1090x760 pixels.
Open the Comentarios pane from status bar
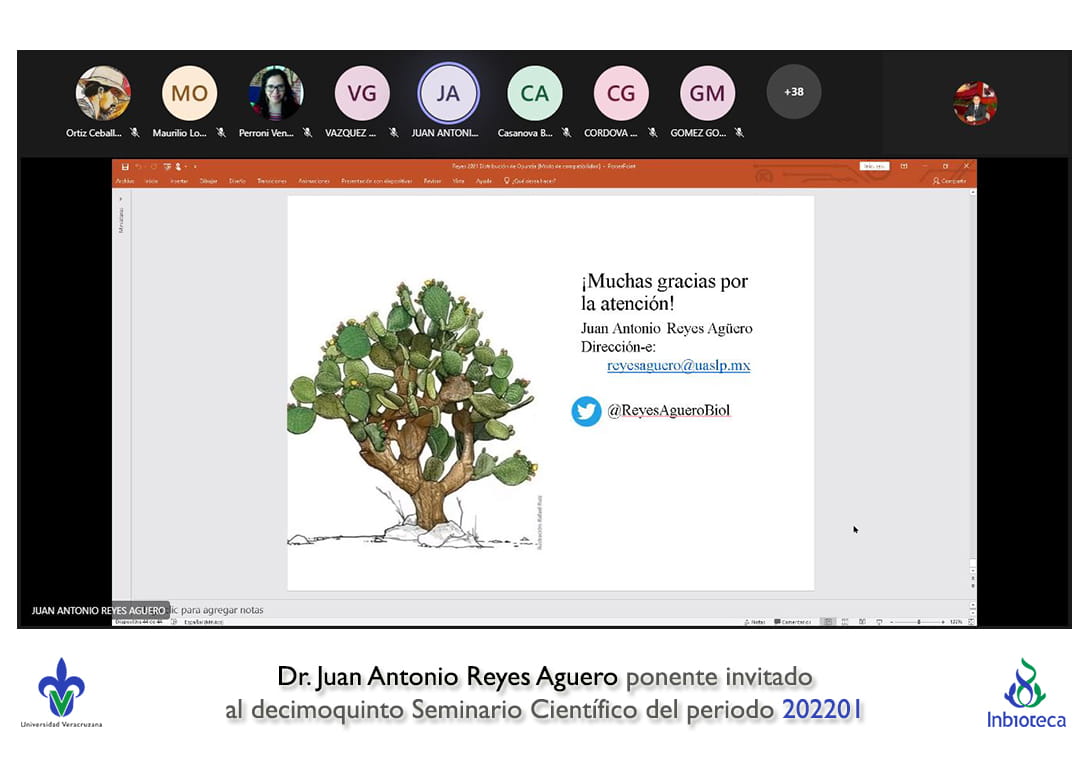pyautogui.click(x=793, y=622)
